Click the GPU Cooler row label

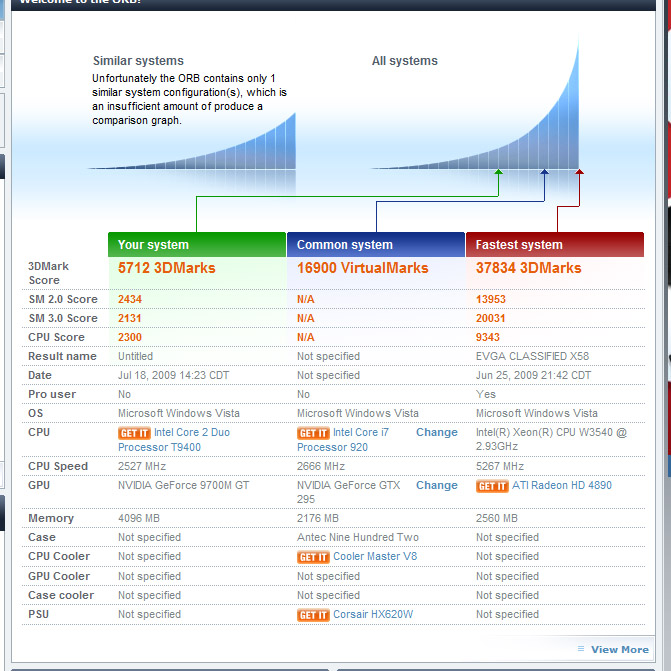click(59, 576)
